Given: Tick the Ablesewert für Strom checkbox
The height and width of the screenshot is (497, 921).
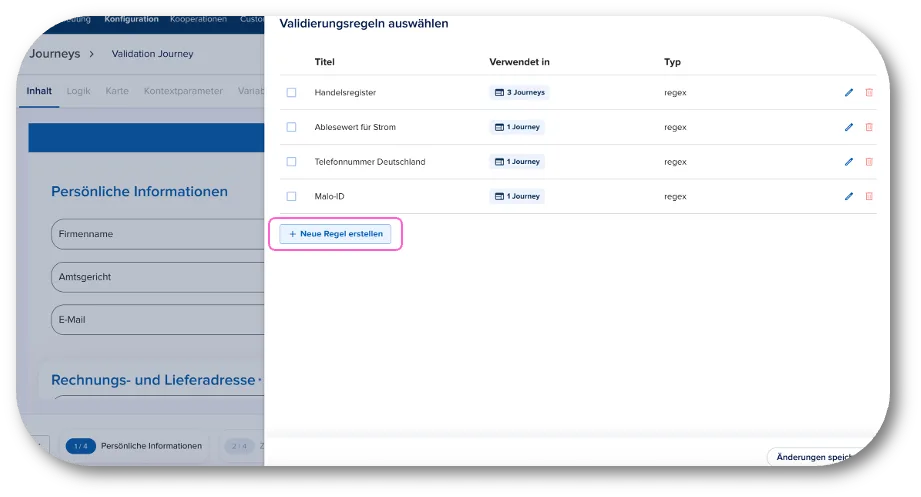Looking at the screenshot, I should tap(291, 127).
